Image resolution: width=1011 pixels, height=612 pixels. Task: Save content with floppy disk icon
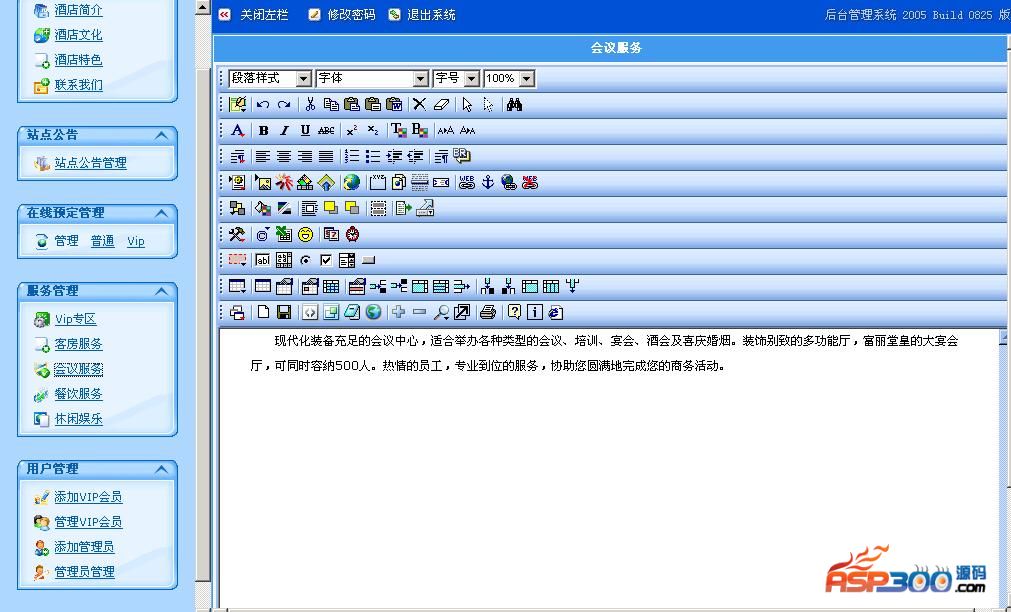(x=284, y=312)
